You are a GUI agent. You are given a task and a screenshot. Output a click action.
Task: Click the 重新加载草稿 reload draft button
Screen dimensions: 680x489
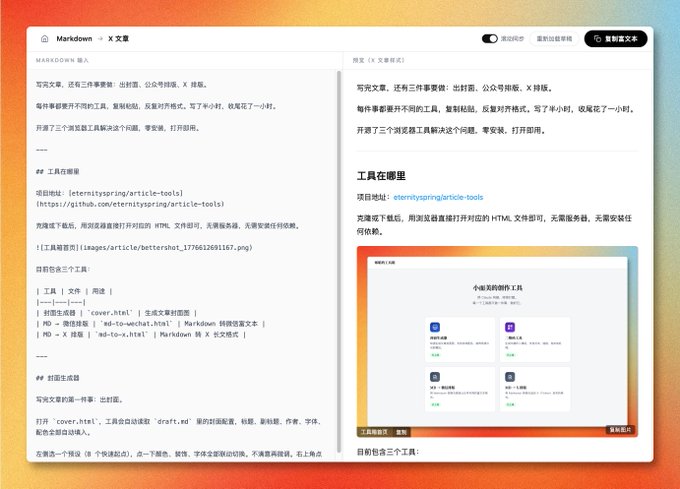tap(554, 39)
